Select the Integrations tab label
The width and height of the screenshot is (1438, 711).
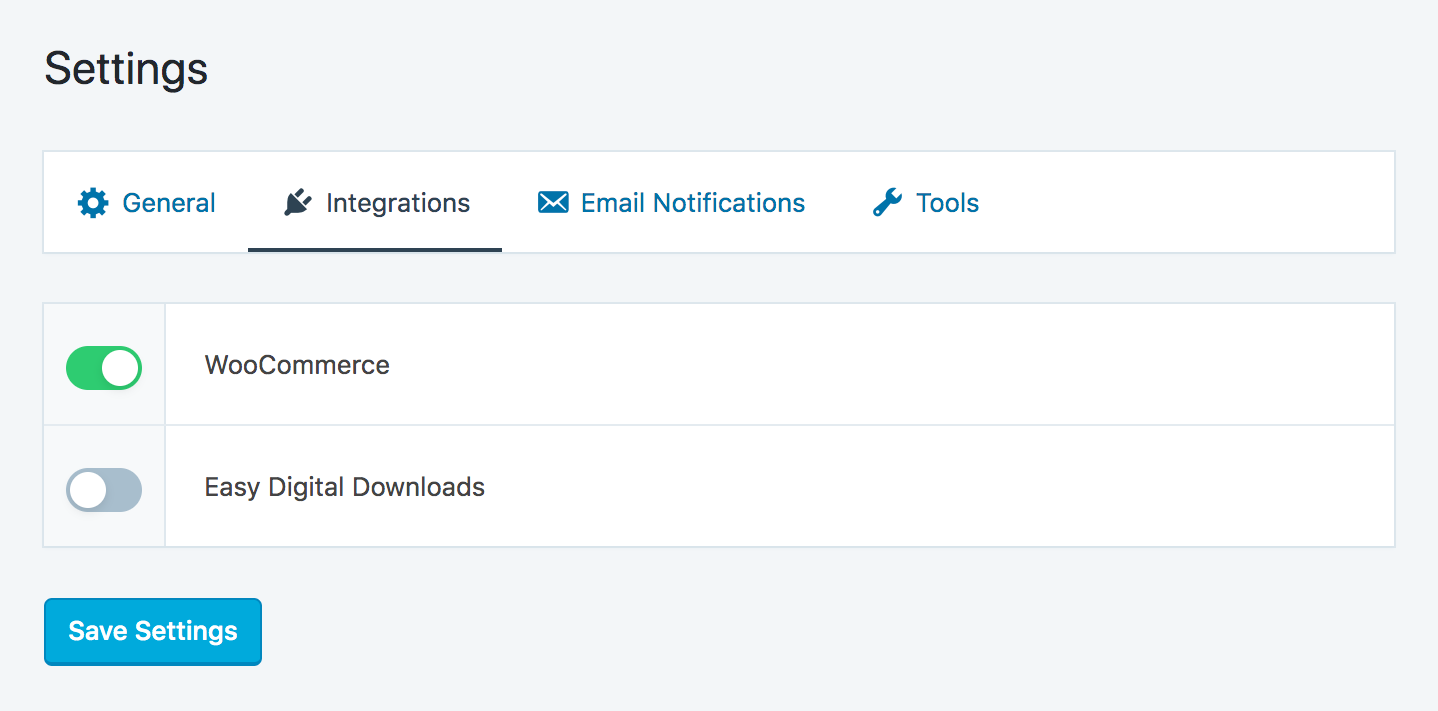398,203
